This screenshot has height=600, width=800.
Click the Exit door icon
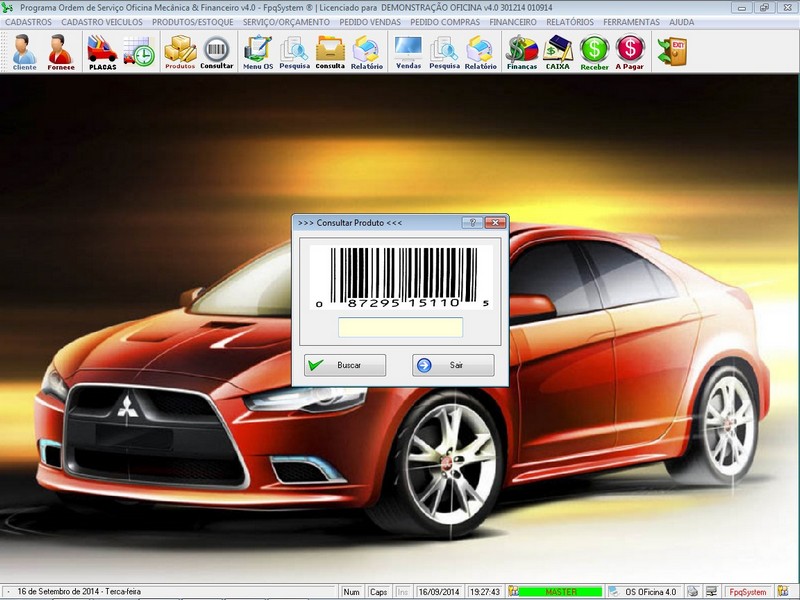672,51
